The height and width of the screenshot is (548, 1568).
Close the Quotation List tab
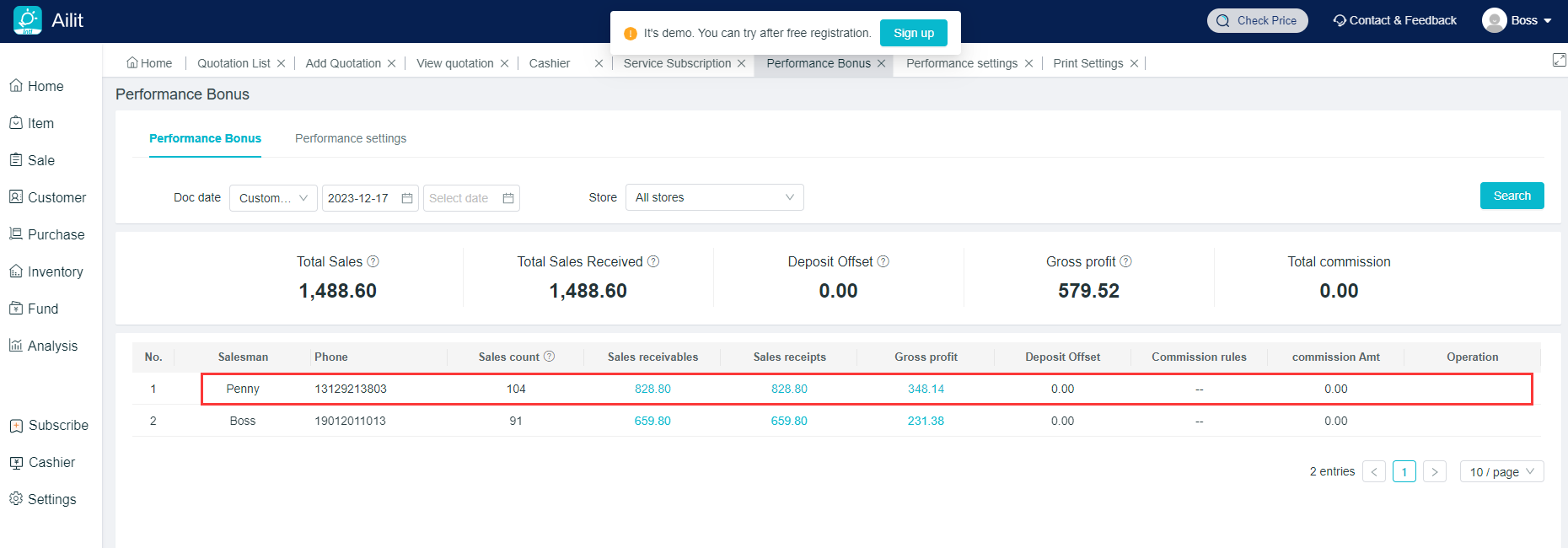click(x=281, y=63)
